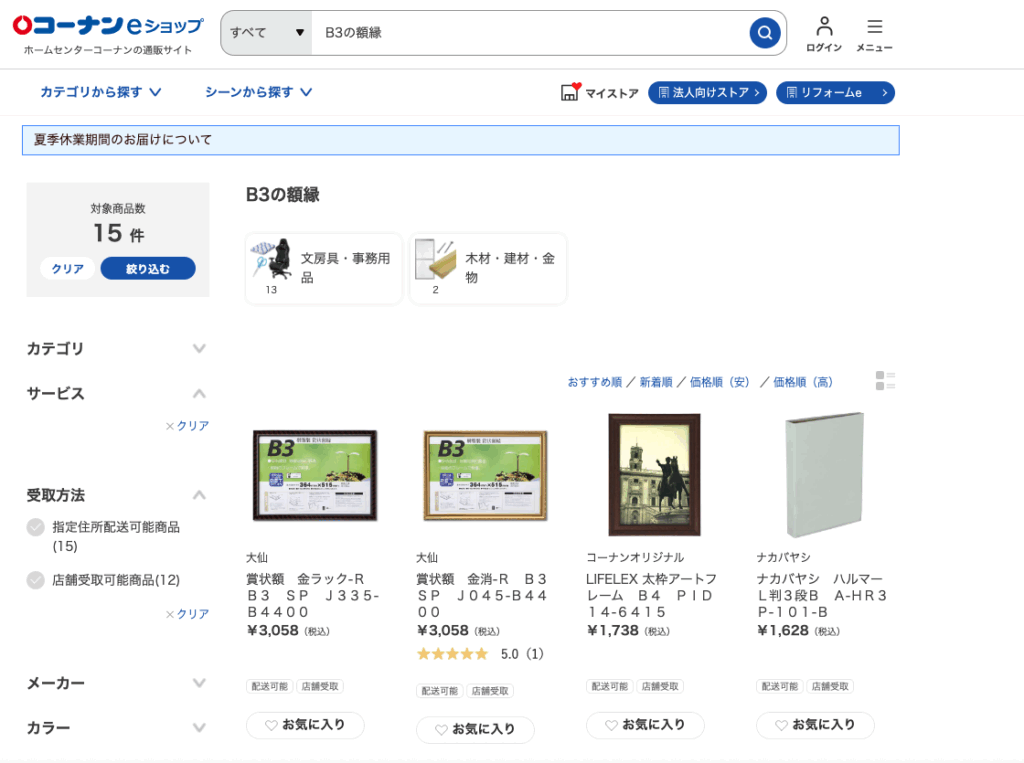Collapse the サービス filter section
Image resolution: width=1024 pixels, height=763 pixels.
coord(199,394)
